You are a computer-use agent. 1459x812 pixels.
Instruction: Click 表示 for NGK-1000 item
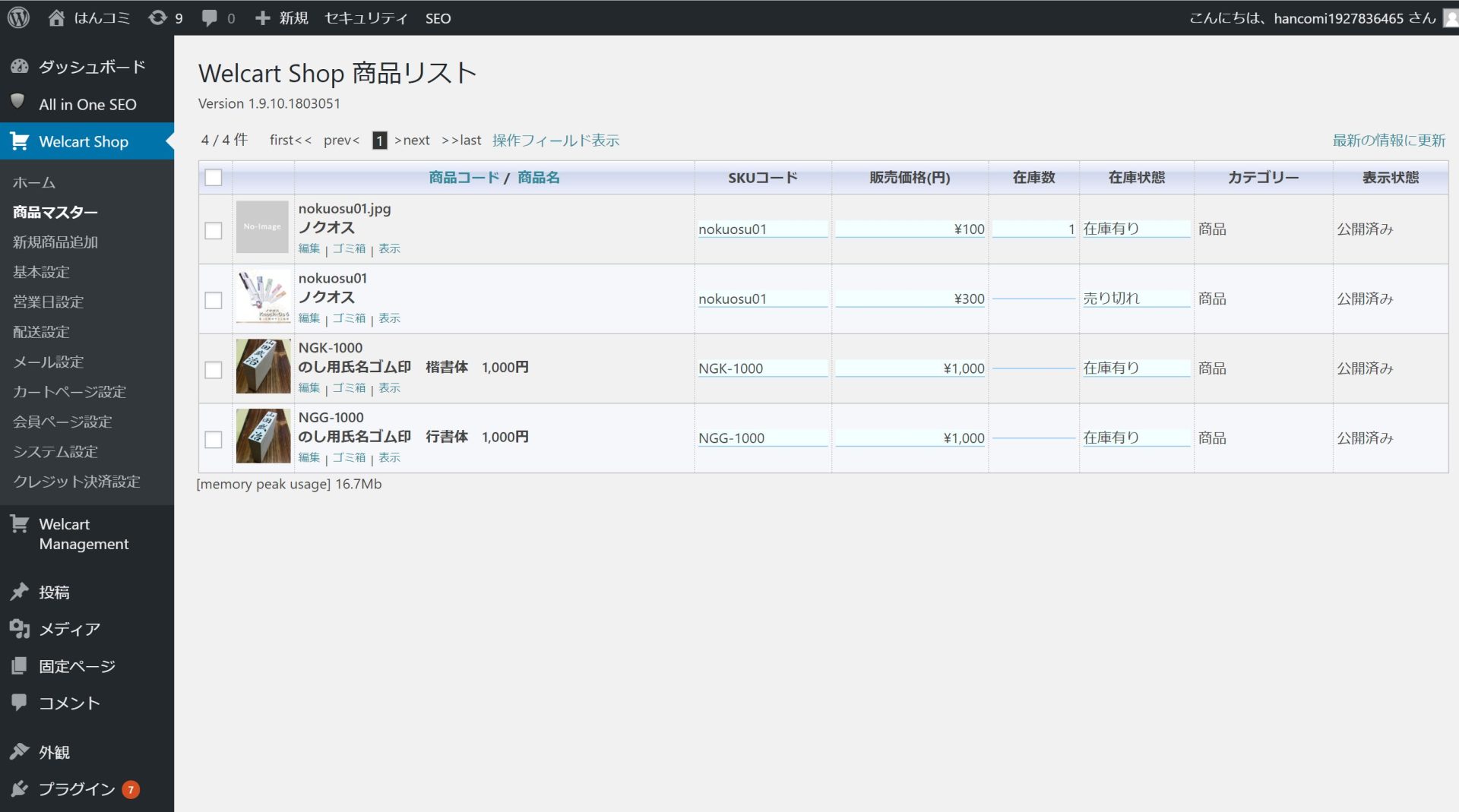pos(389,388)
